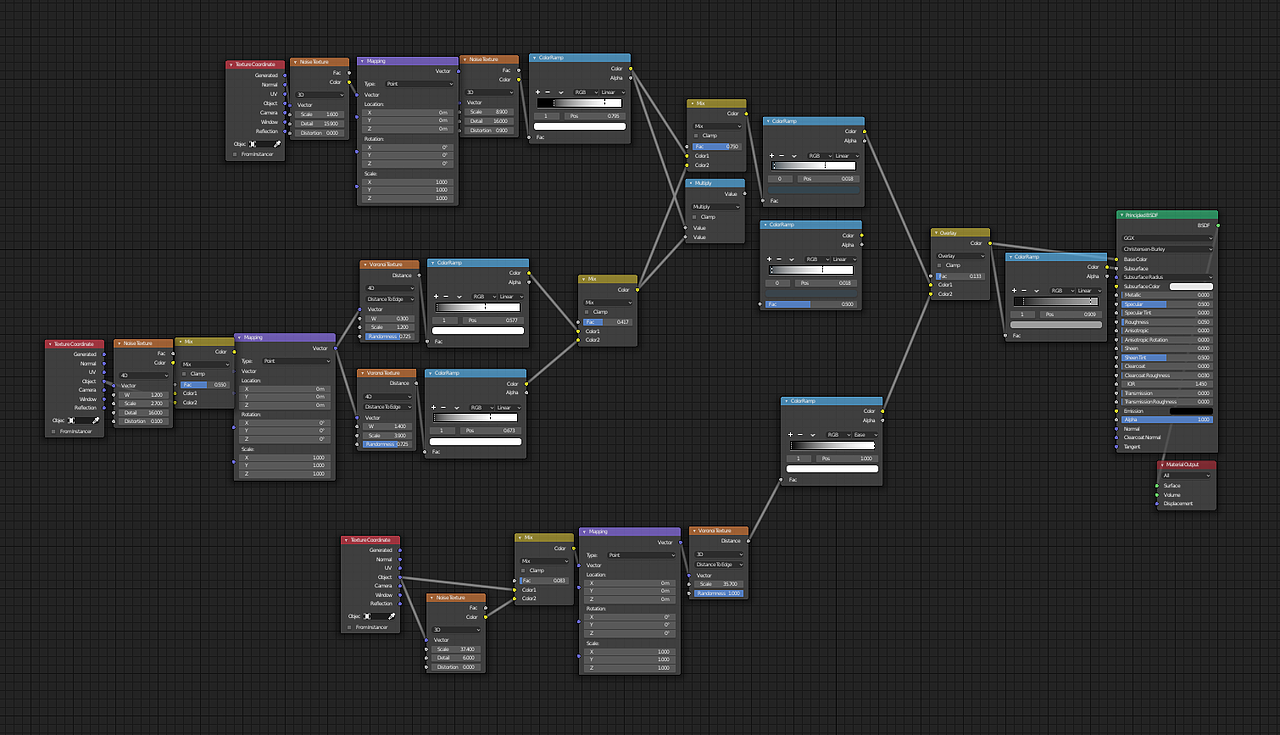Image resolution: width=1280 pixels, height=735 pixels.
Task: Click the Scale 35.700 field in Voronoi Texture
Action: click(719, 584)
